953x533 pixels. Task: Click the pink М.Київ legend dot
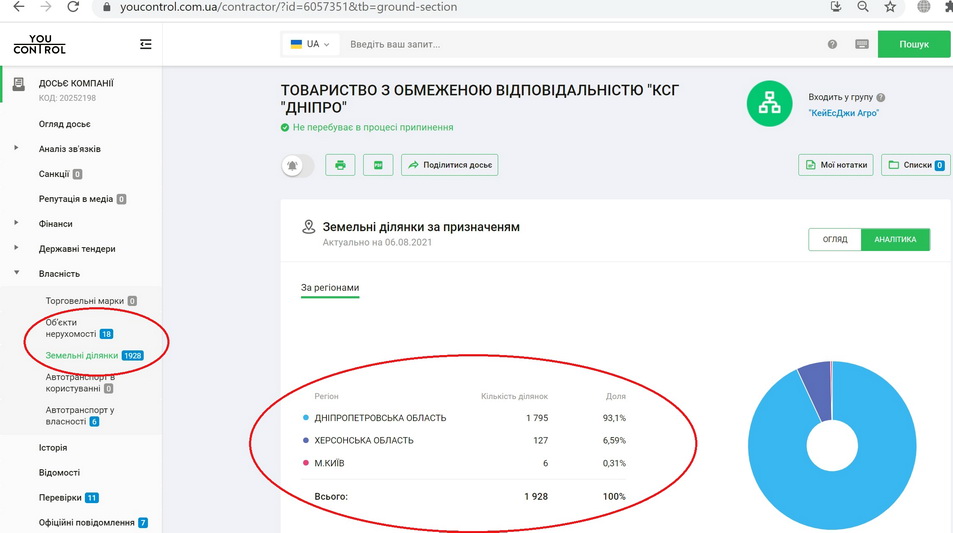(306, 463)
